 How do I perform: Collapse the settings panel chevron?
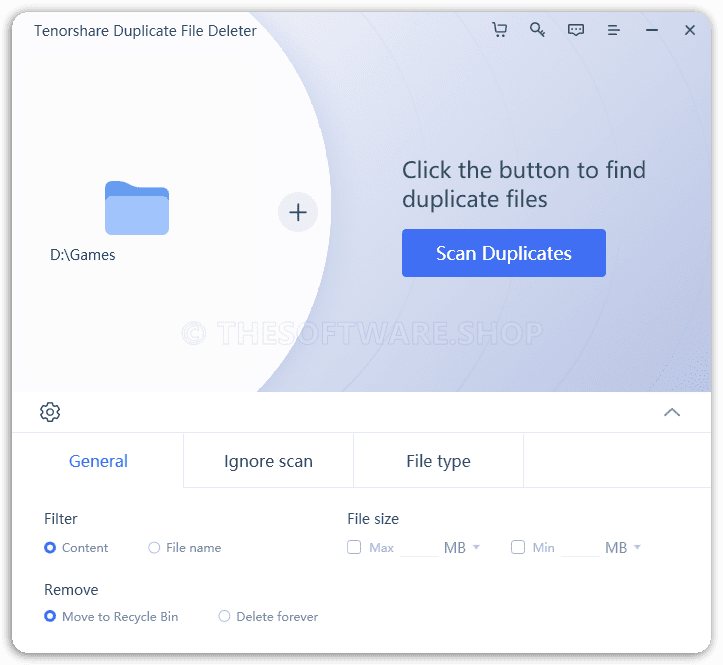[672, 412]
